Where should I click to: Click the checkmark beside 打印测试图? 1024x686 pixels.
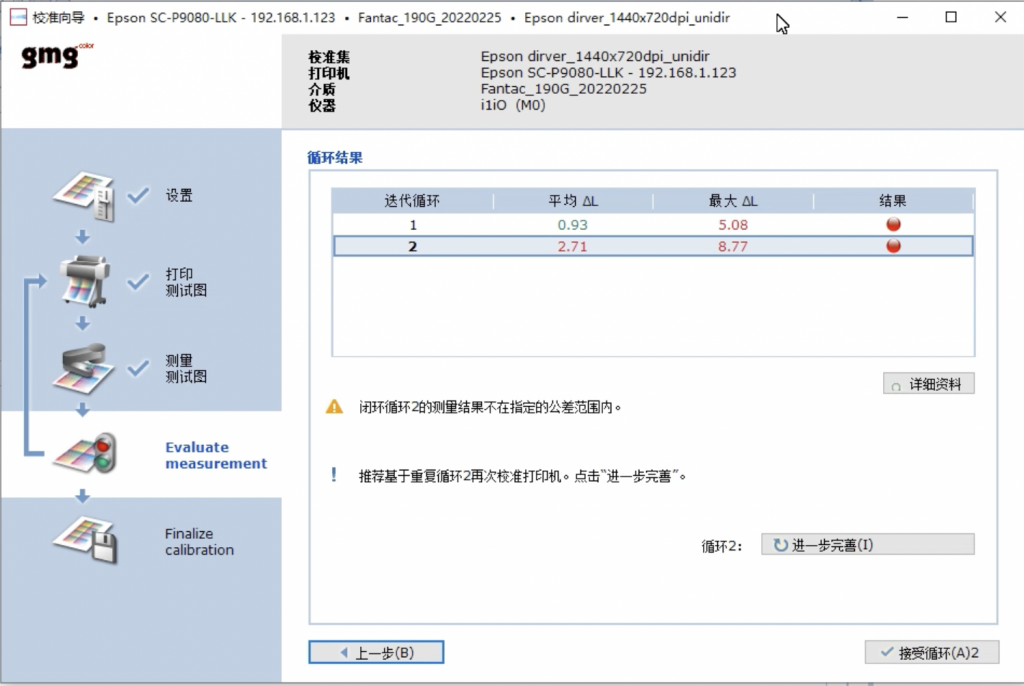point(138,282)
